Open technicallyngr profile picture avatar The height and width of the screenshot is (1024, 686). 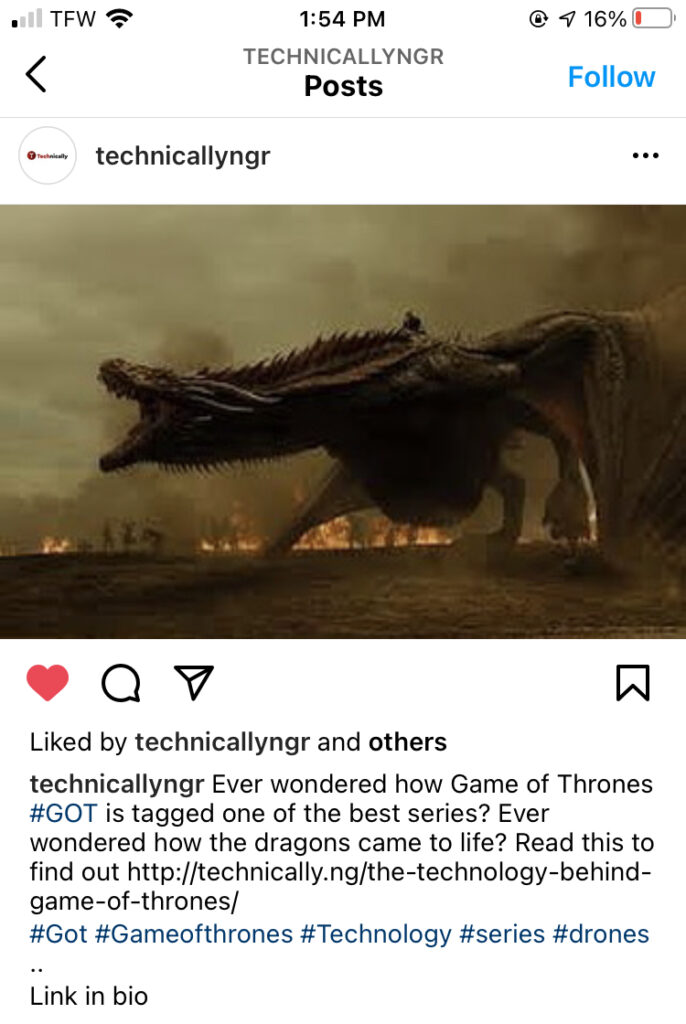(x=48, y=155)
